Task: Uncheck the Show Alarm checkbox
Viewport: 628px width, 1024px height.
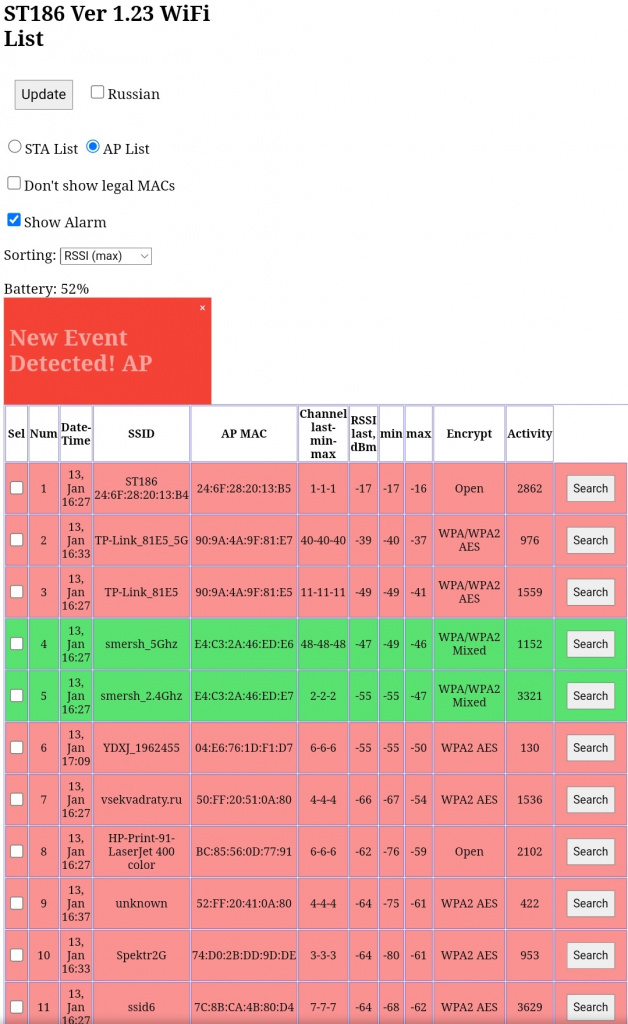Action: click(14, 220)
